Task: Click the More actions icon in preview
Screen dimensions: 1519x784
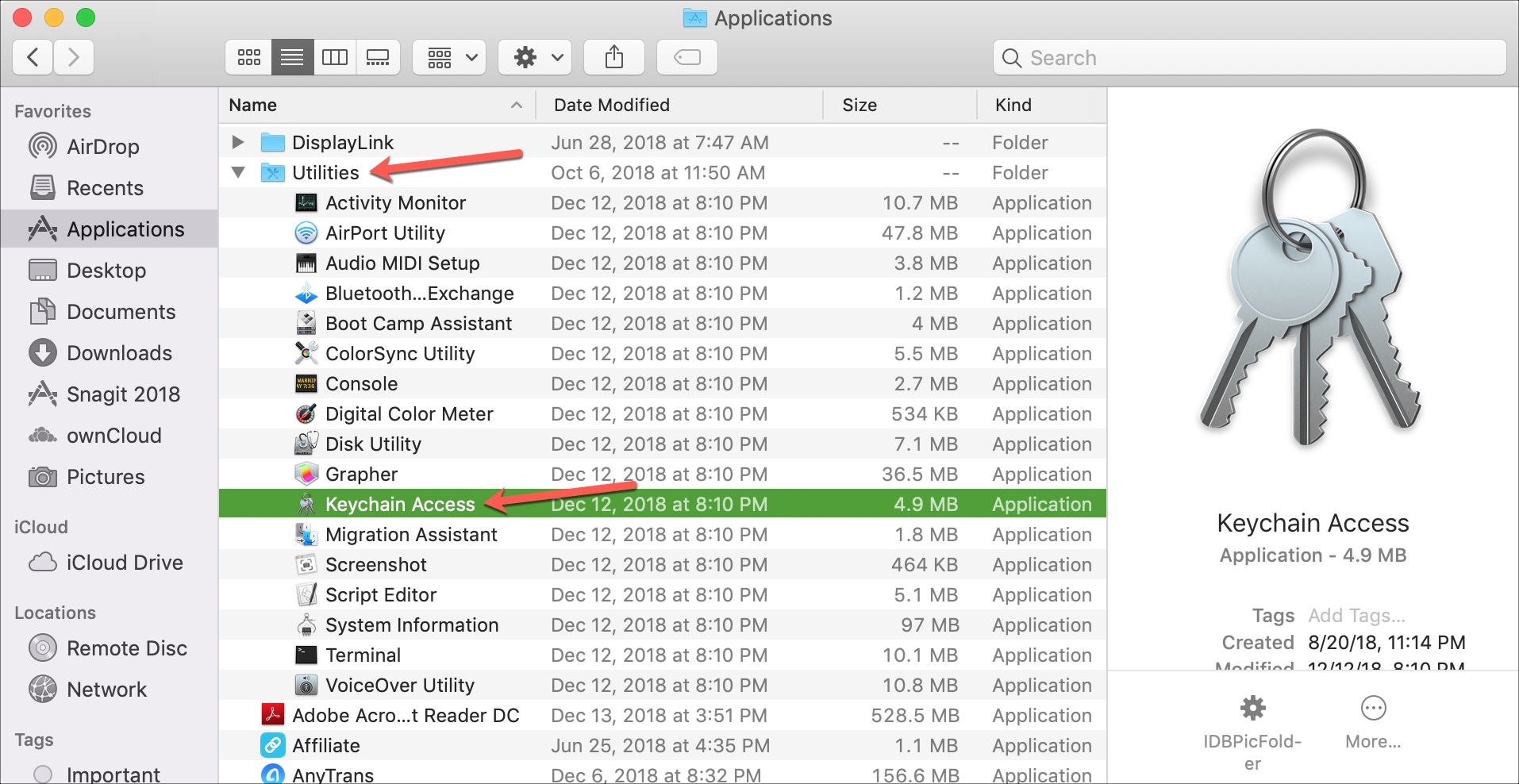Action: pos(1373,708)
